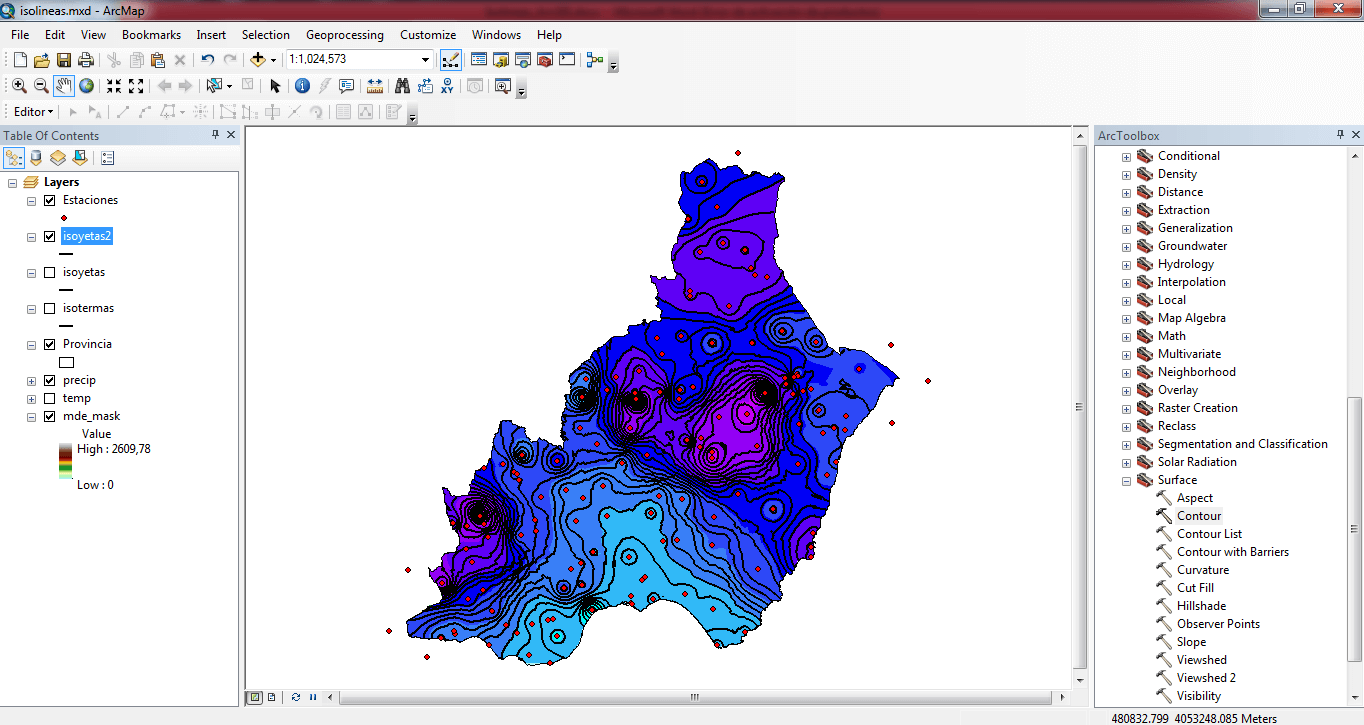Select the Full Extent globe icon

(x=87, y=86)
